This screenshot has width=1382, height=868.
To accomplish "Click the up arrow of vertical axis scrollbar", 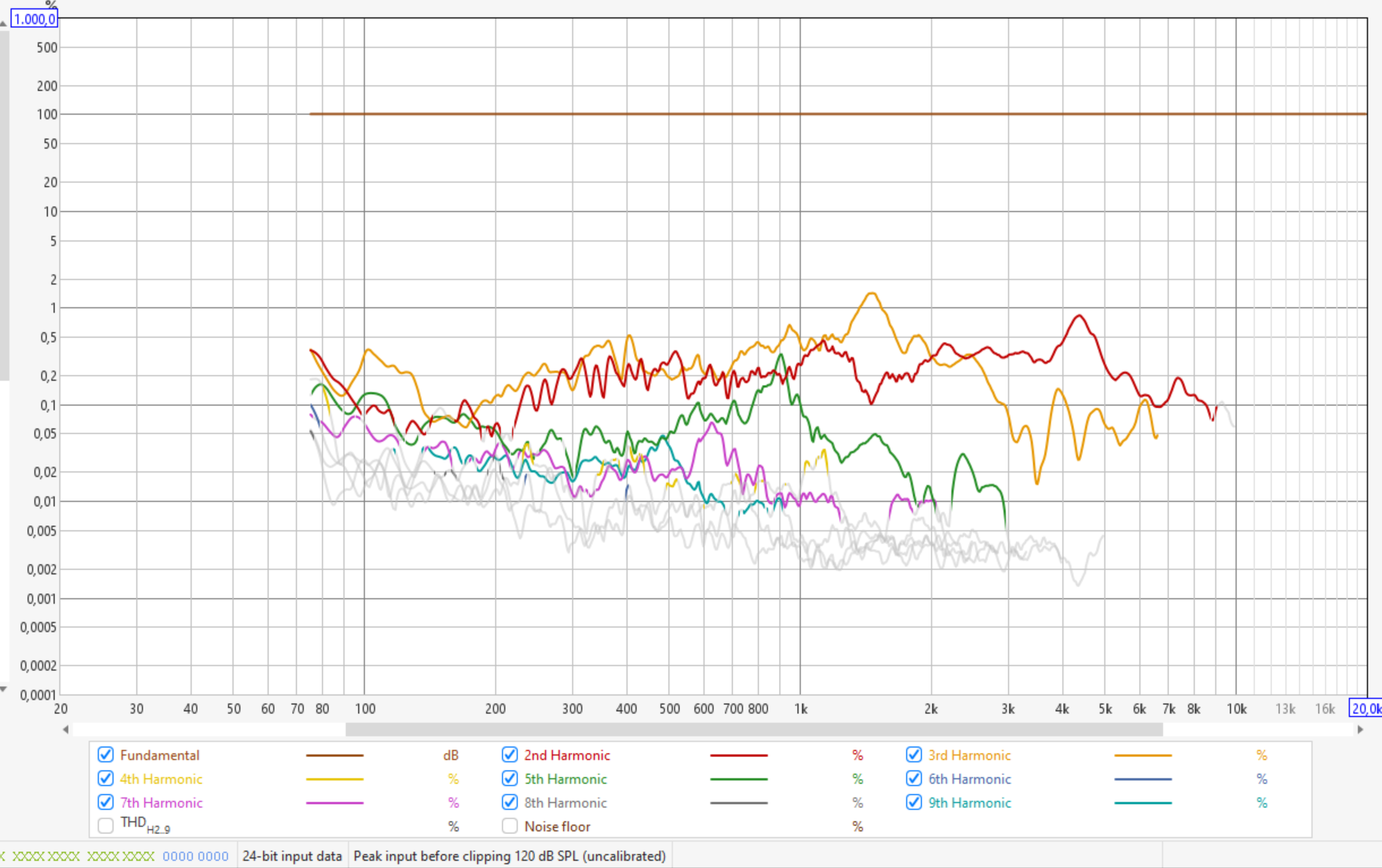I will pyautogui.click(x=4, y=23).
